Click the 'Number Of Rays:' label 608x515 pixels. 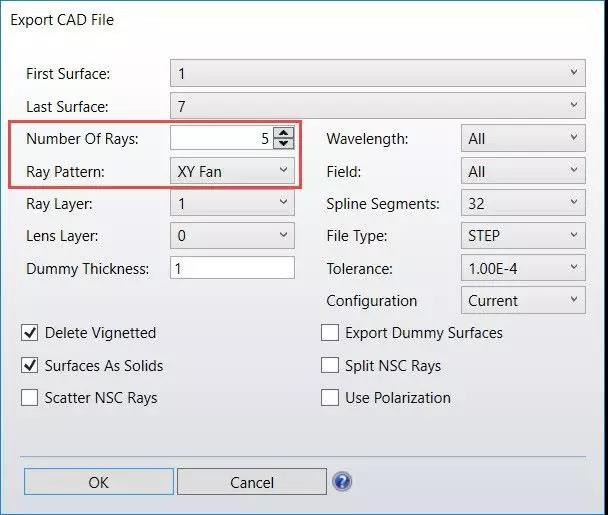click(x=82, y=139)
